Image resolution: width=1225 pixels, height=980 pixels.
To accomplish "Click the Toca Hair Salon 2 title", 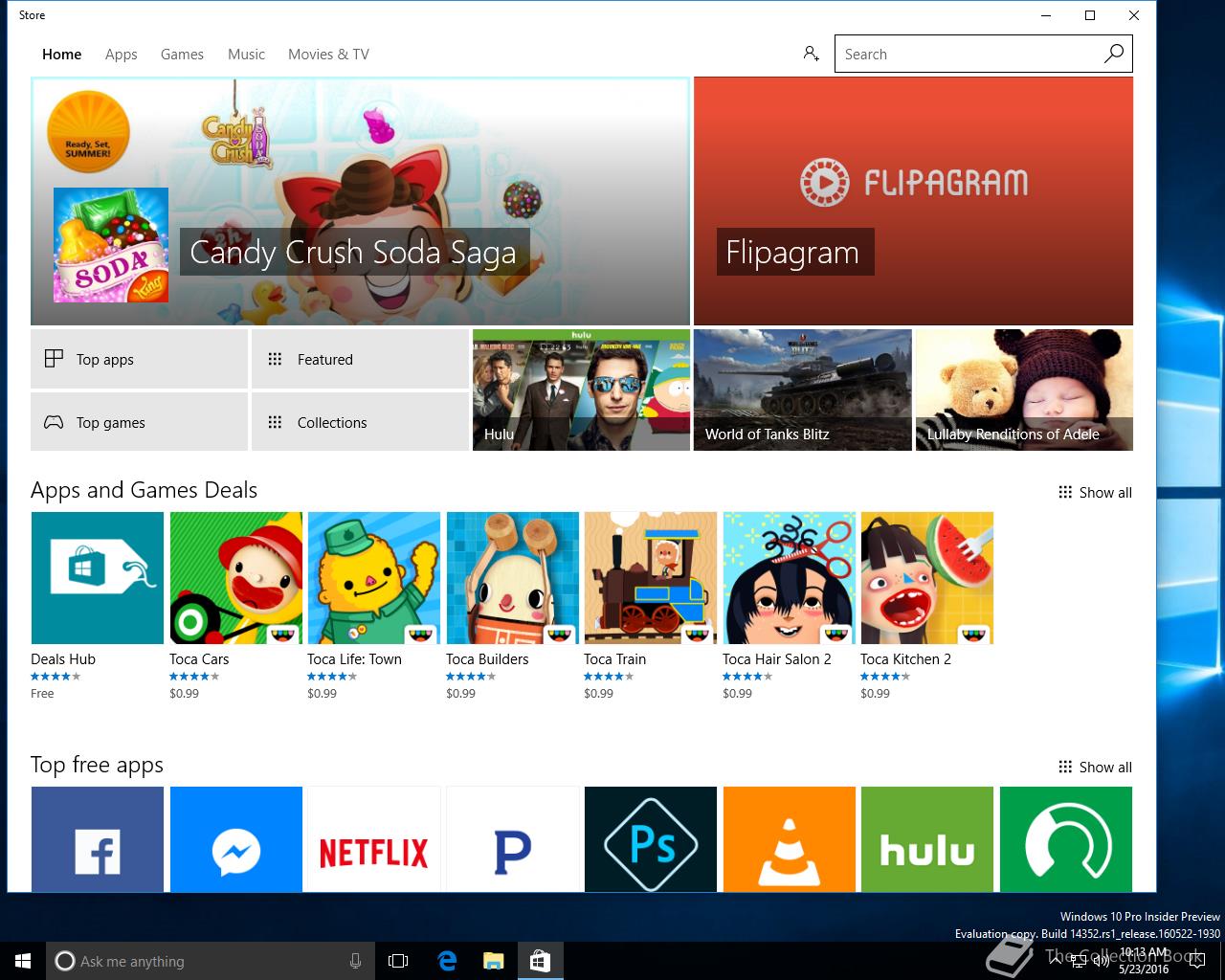I will point(777,658).
